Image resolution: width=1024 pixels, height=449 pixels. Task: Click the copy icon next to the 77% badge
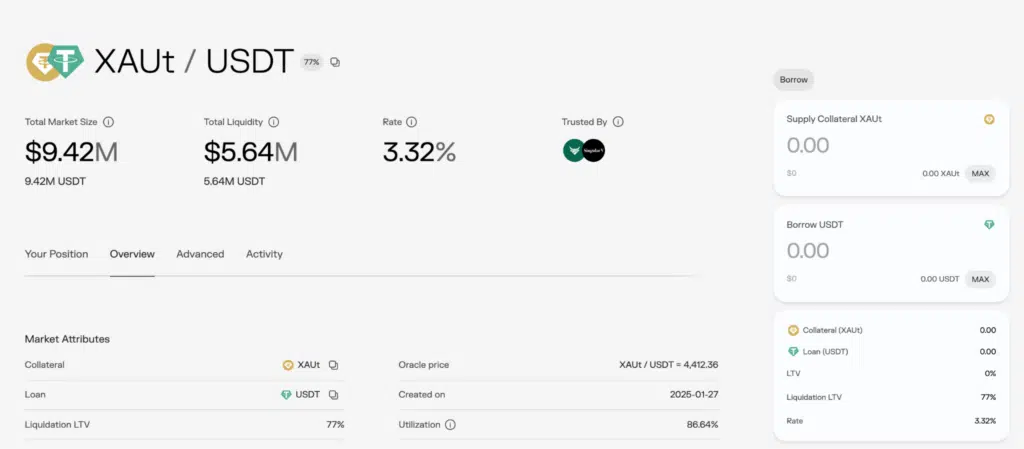coord(335,62)
